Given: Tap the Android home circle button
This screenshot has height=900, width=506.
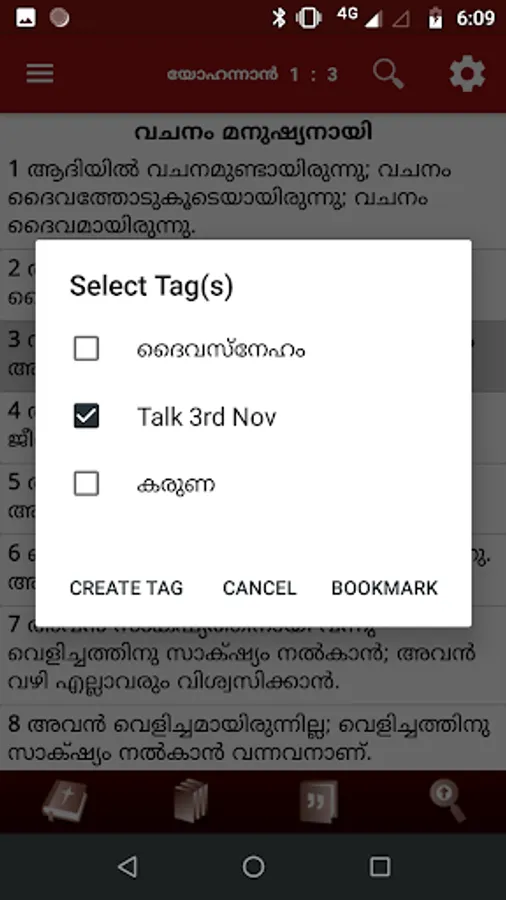Looking at the screenshot, I should pyautogui.click(x=253, y=867).
